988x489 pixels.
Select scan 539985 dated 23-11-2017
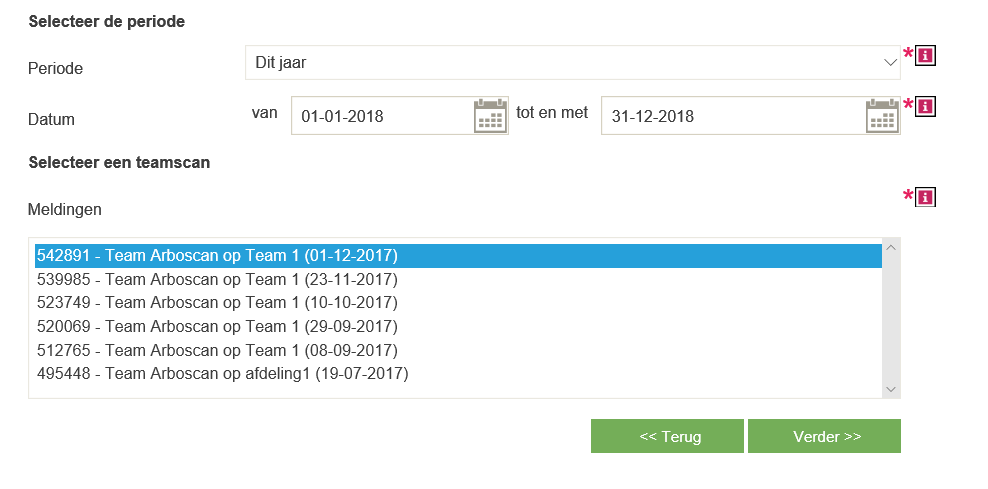(x=217, y=279)
